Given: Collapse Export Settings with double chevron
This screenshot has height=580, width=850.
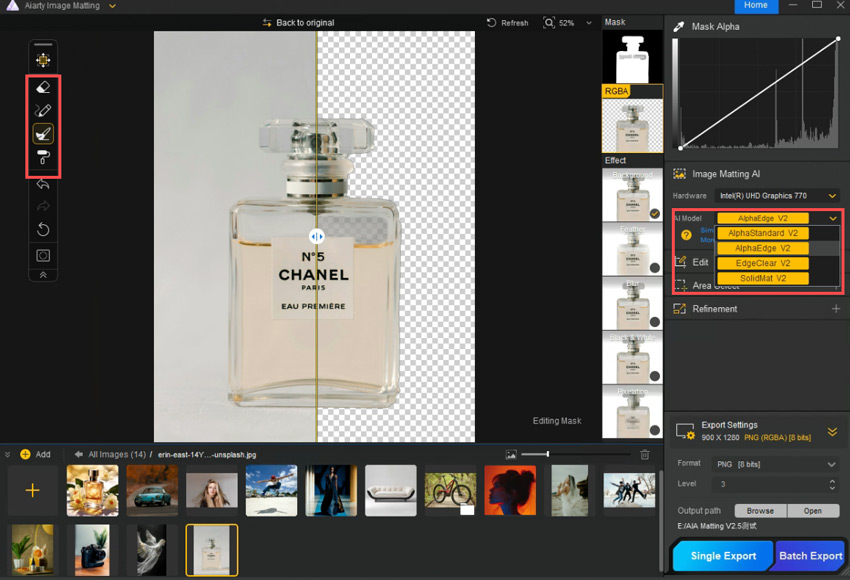Looking at the screenshot, I should pos(832,431).
